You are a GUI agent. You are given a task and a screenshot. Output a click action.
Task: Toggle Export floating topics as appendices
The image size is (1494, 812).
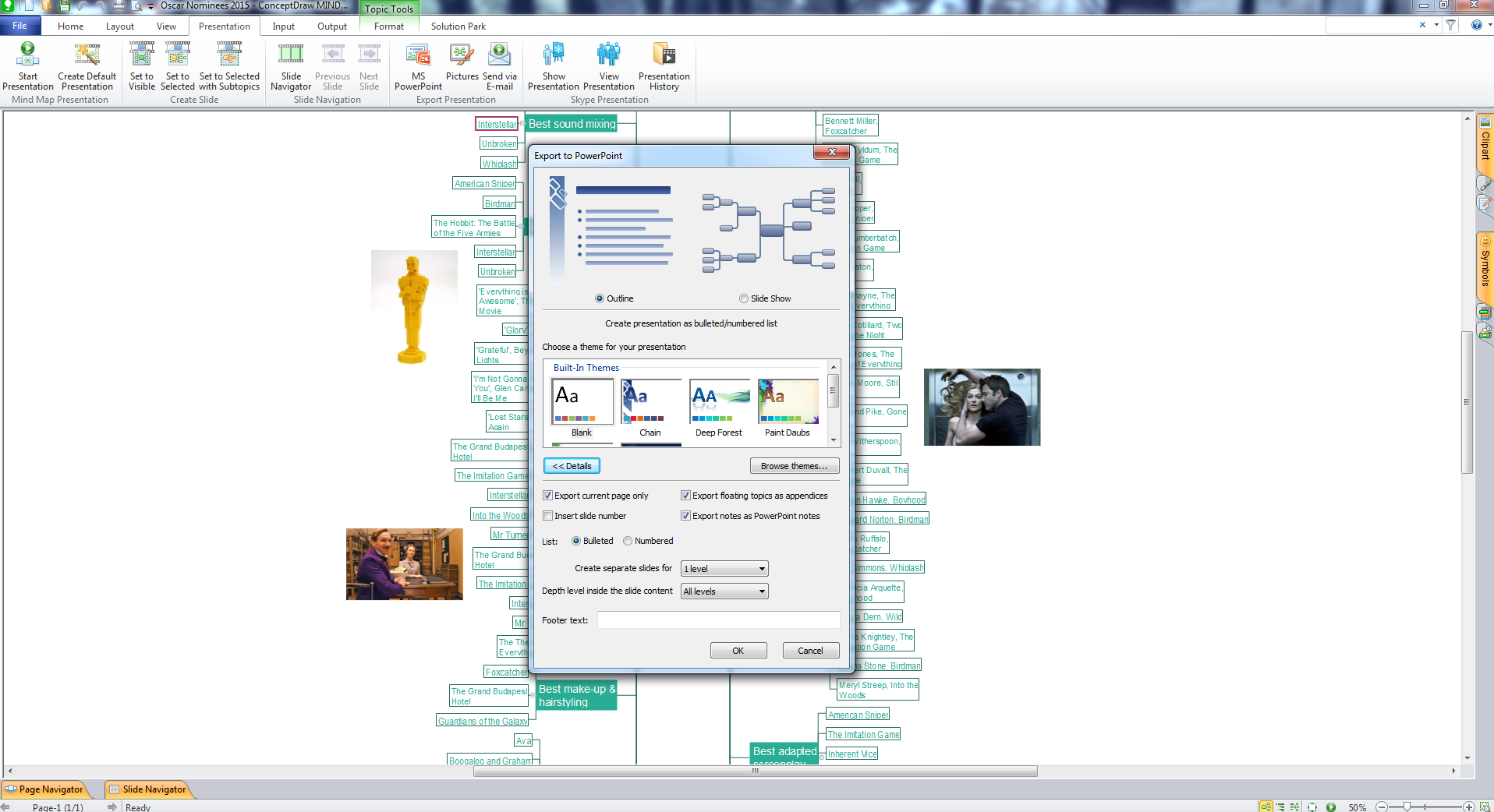(x=686, y=496)
